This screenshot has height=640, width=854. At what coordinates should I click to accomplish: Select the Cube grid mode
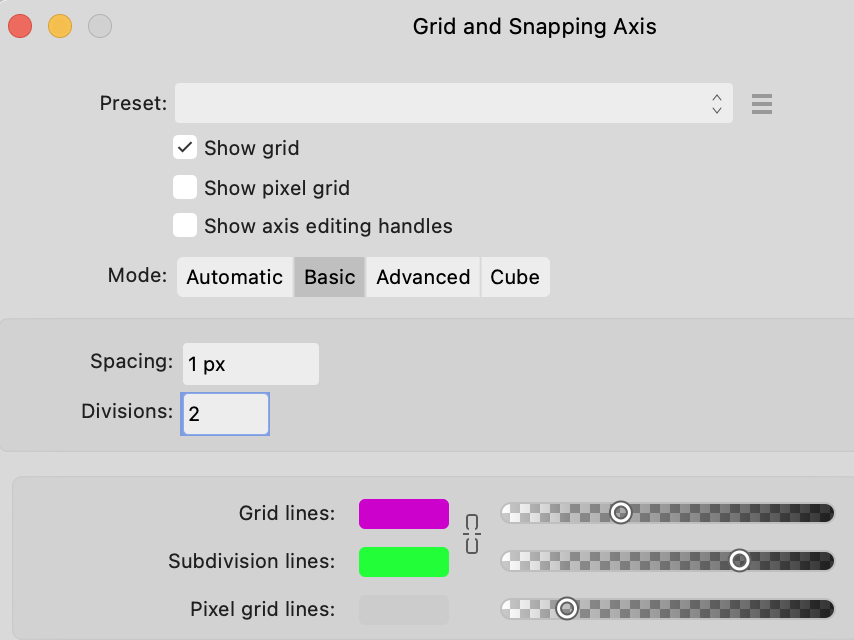[x=514, y=277]
